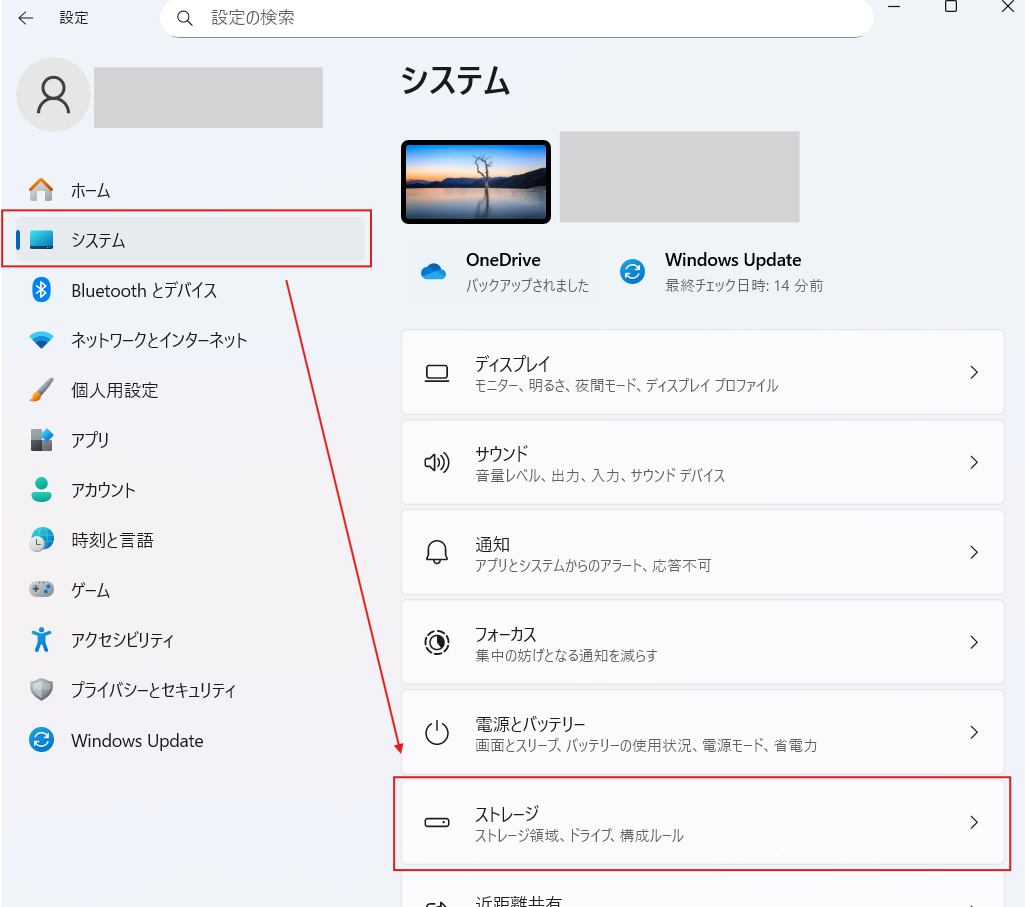This screenshot has width=1025, height=907.
Task: Click the Windows Update sync icon at top
Action: pyautogui.click(x=632, y=272)
